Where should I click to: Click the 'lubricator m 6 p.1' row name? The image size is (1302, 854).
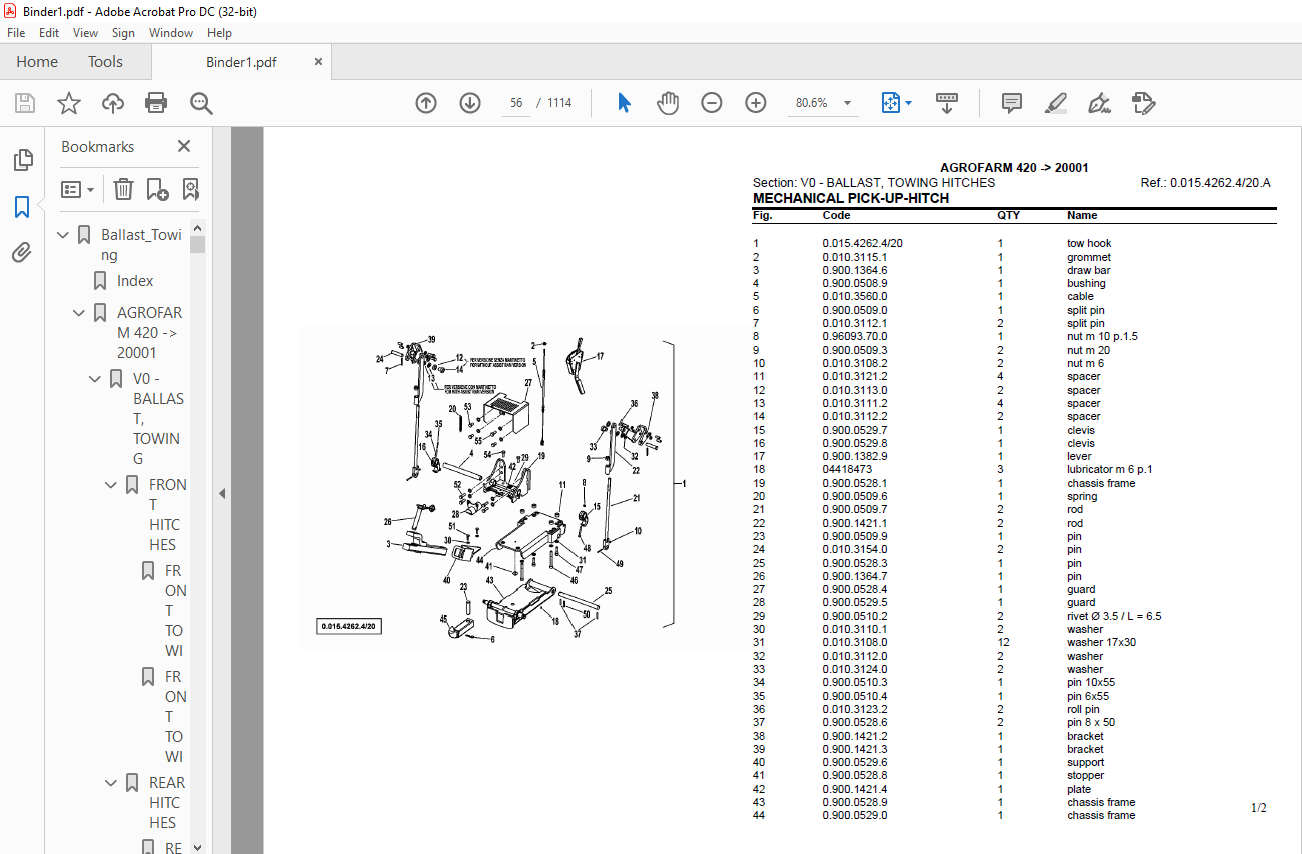click(x=1109, y=469)
